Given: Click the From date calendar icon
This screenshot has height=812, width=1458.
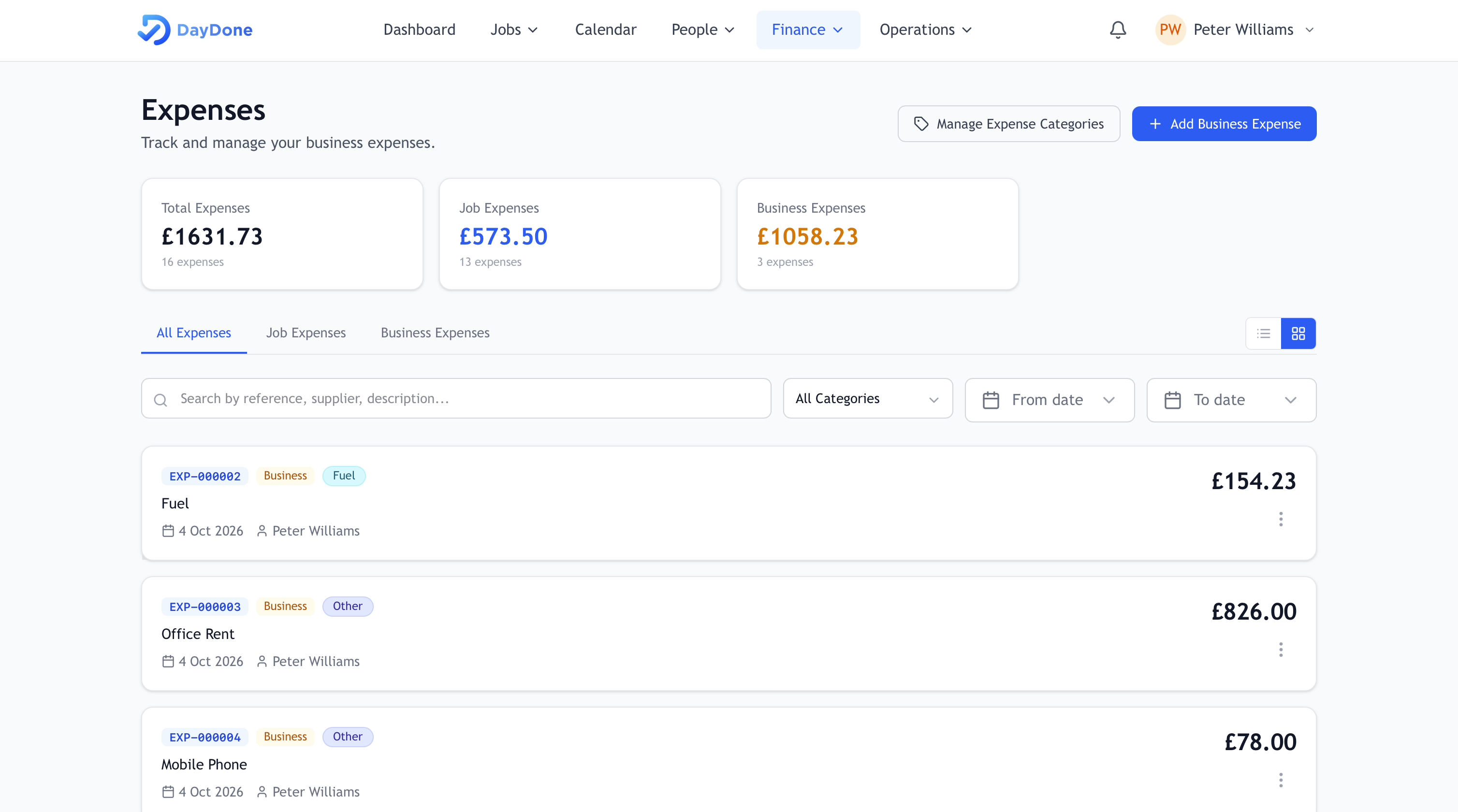Looking at the screenshot, I should pyautogui.click(x=991, y=400).
